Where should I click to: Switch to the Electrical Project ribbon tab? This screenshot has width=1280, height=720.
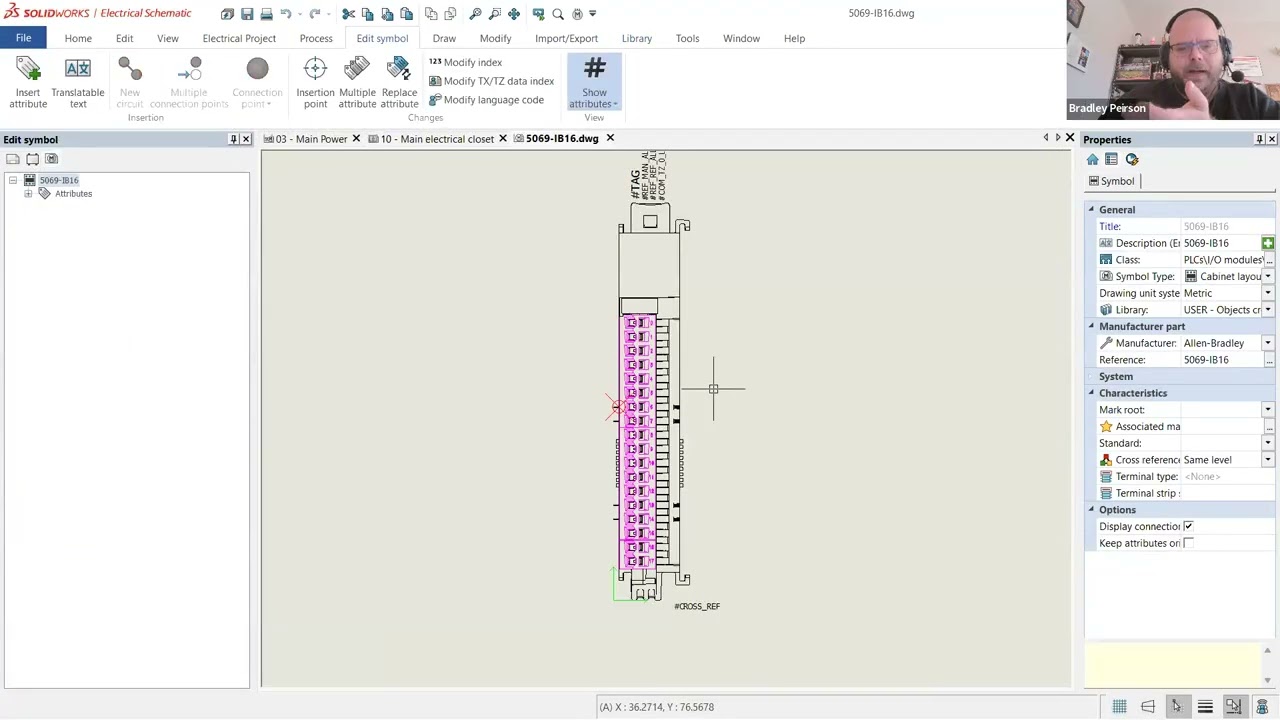239,38
